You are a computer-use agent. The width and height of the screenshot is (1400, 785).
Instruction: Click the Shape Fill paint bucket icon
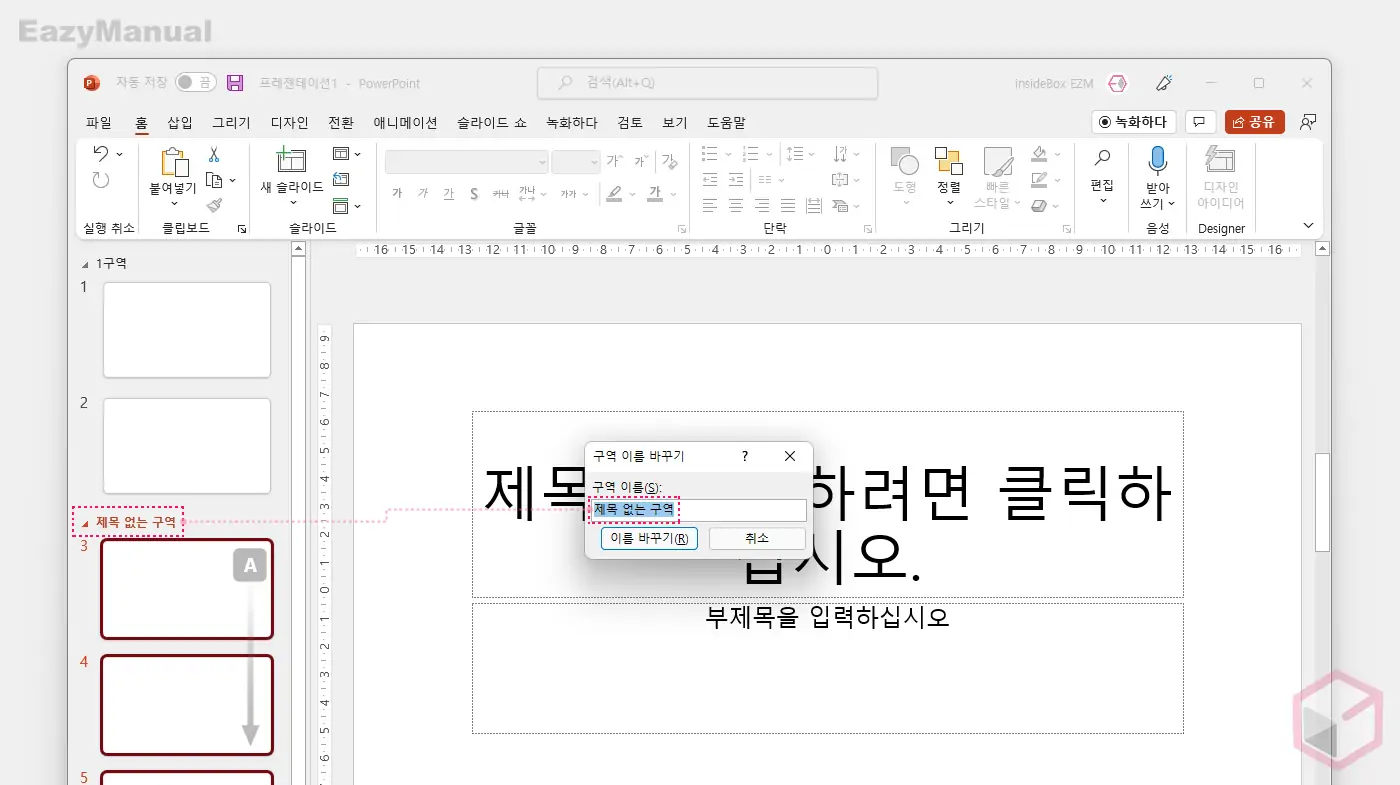click(x=1039, y=154)
